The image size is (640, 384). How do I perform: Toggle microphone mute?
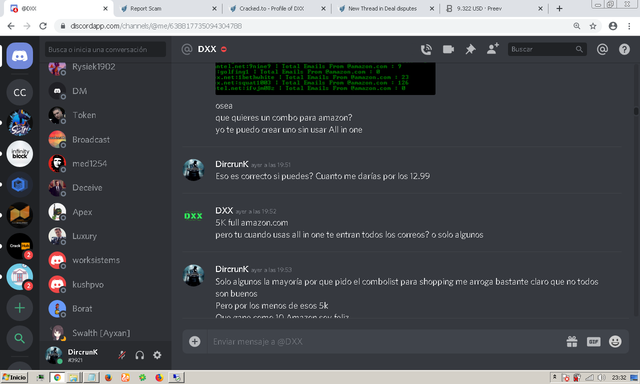(122, 355)
